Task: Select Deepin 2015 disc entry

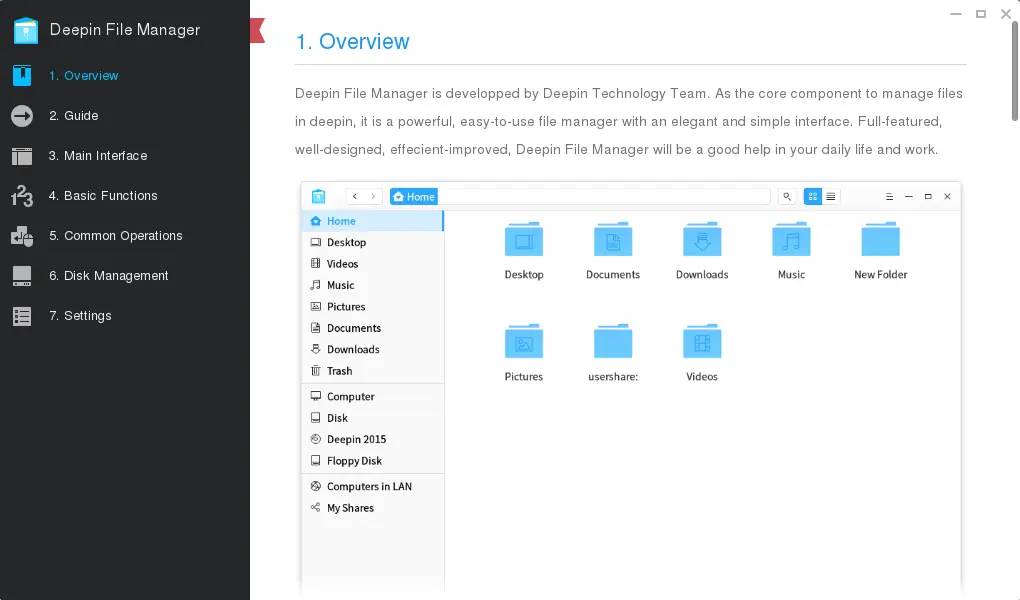Action: click(x=373, y=439)
